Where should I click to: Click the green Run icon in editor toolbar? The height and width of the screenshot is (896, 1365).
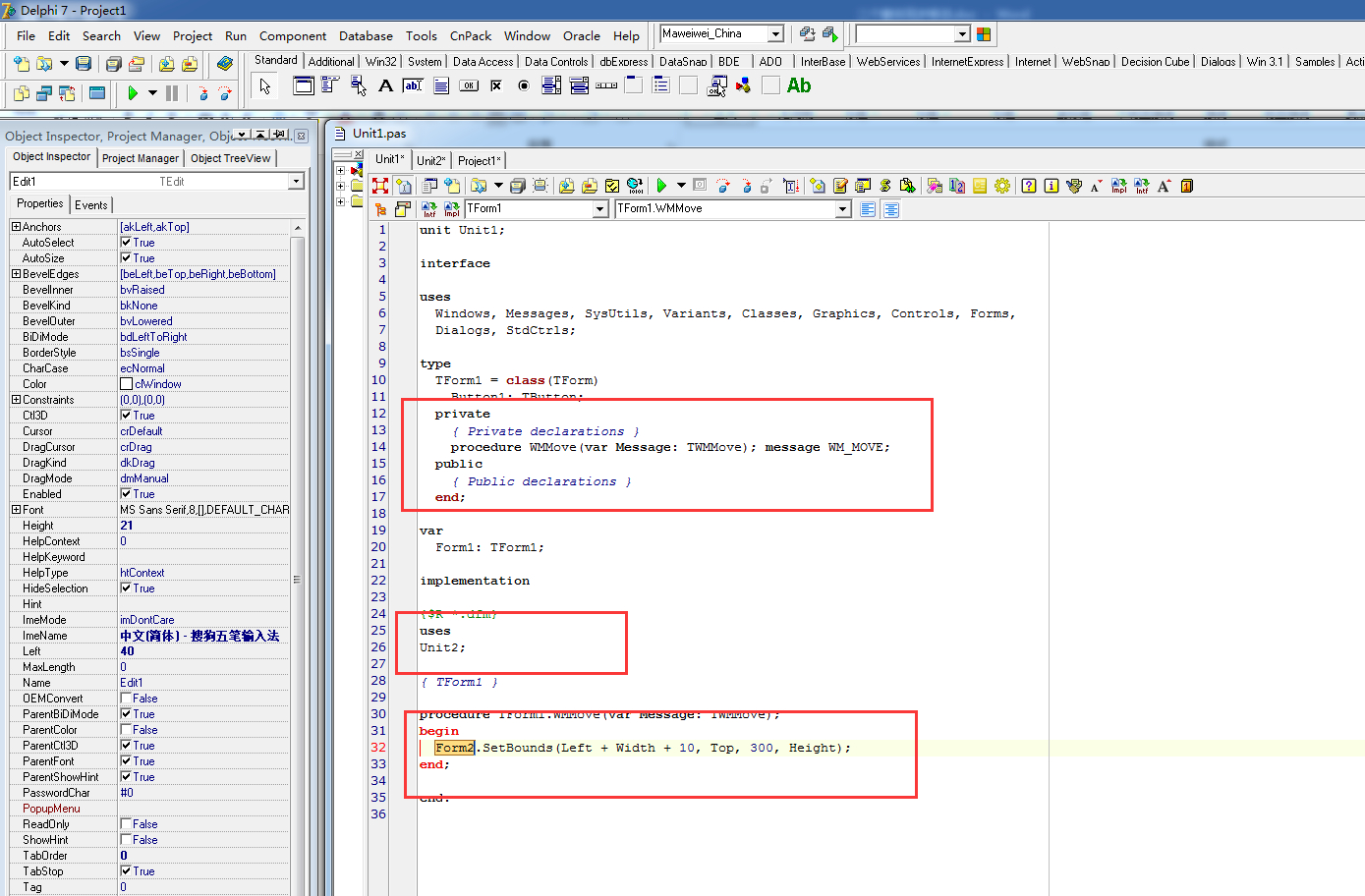coord(661,186)
